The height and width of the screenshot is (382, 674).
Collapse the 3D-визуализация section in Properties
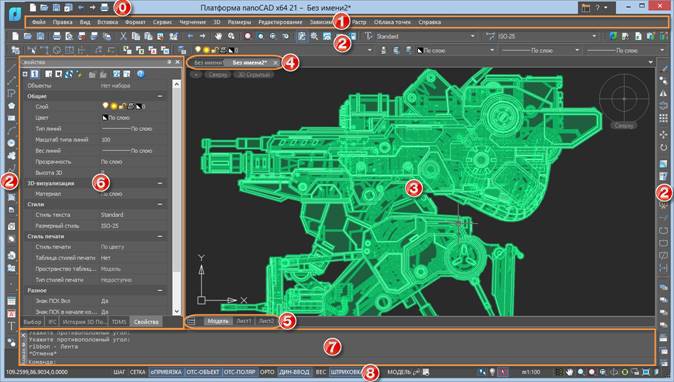coord(160,183)
